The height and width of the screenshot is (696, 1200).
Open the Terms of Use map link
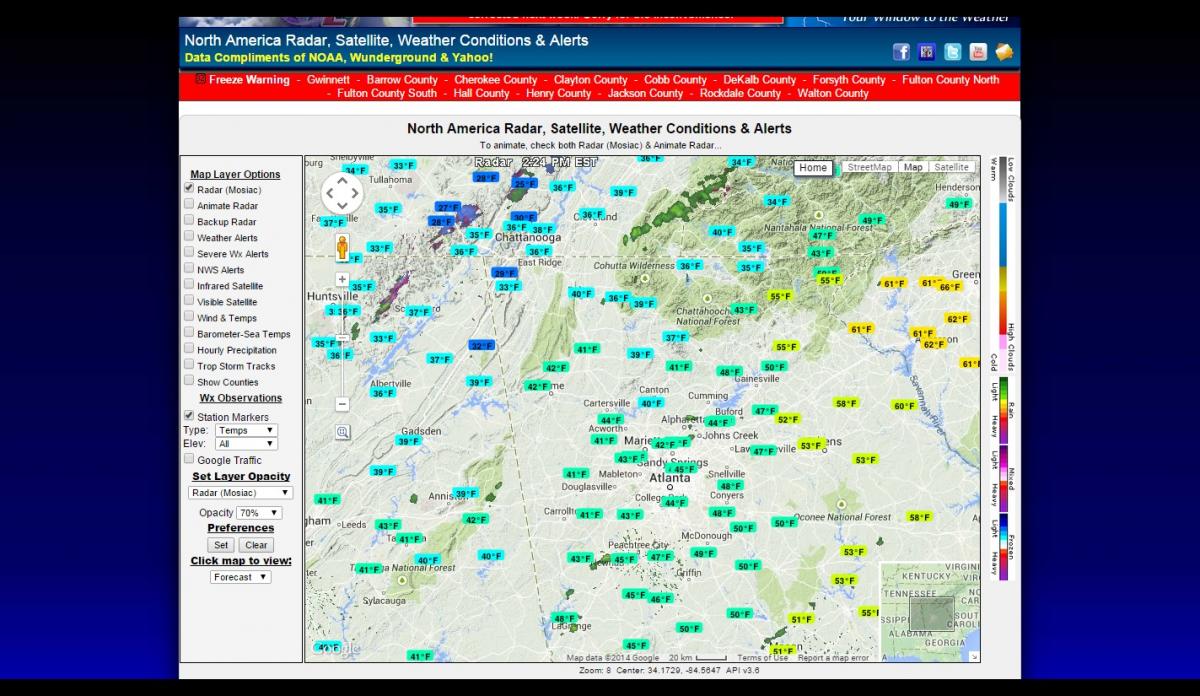(x=763, y=657)
